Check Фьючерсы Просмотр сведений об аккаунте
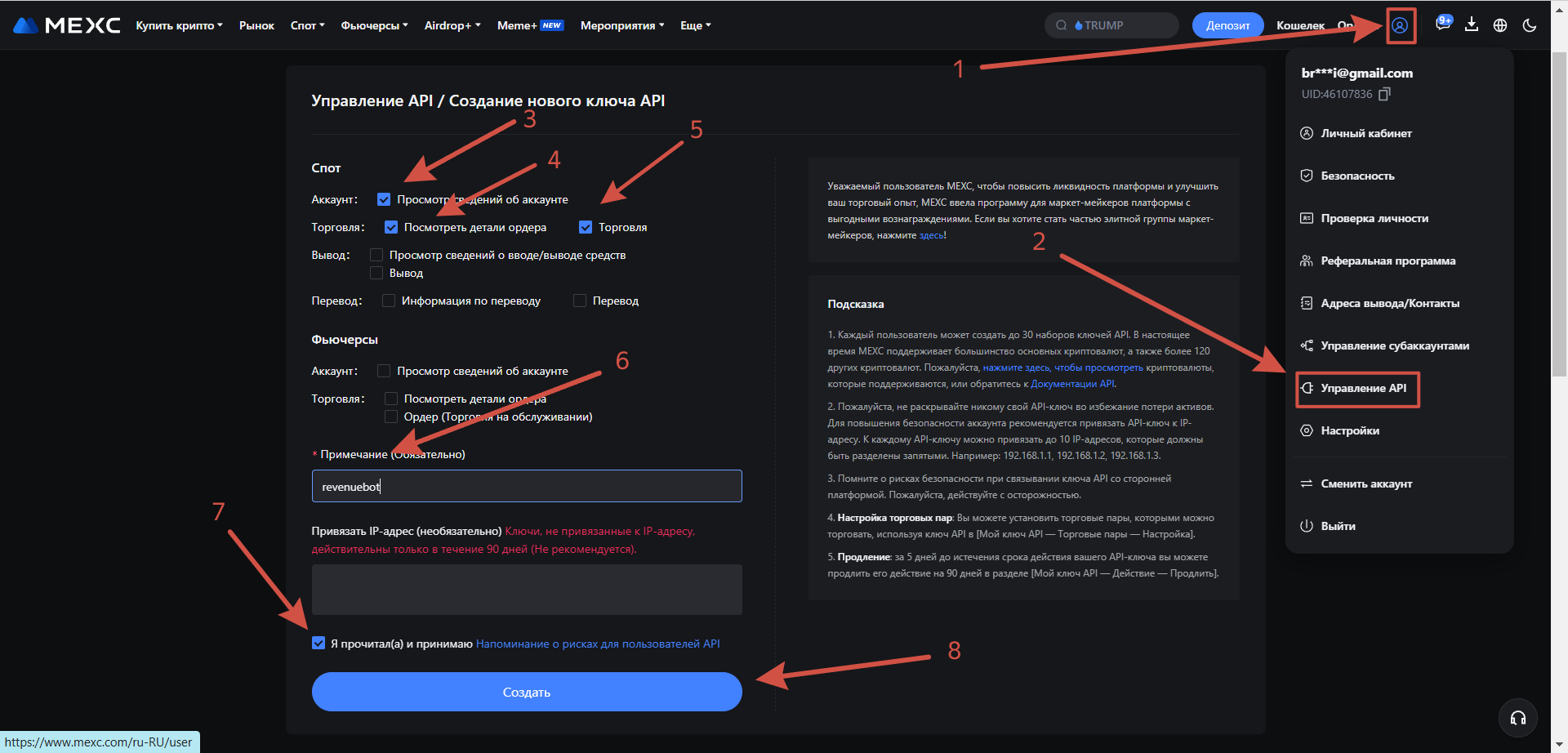1568x753 pixels. click(384, 371)
